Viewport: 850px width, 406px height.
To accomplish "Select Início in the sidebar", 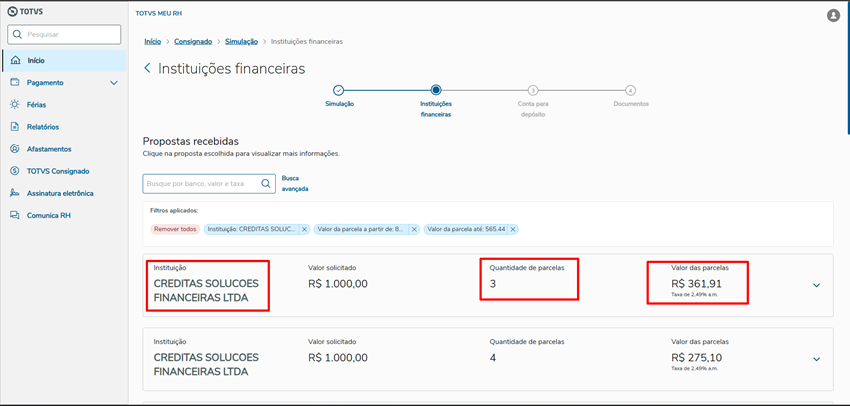I will coord(65,61).
